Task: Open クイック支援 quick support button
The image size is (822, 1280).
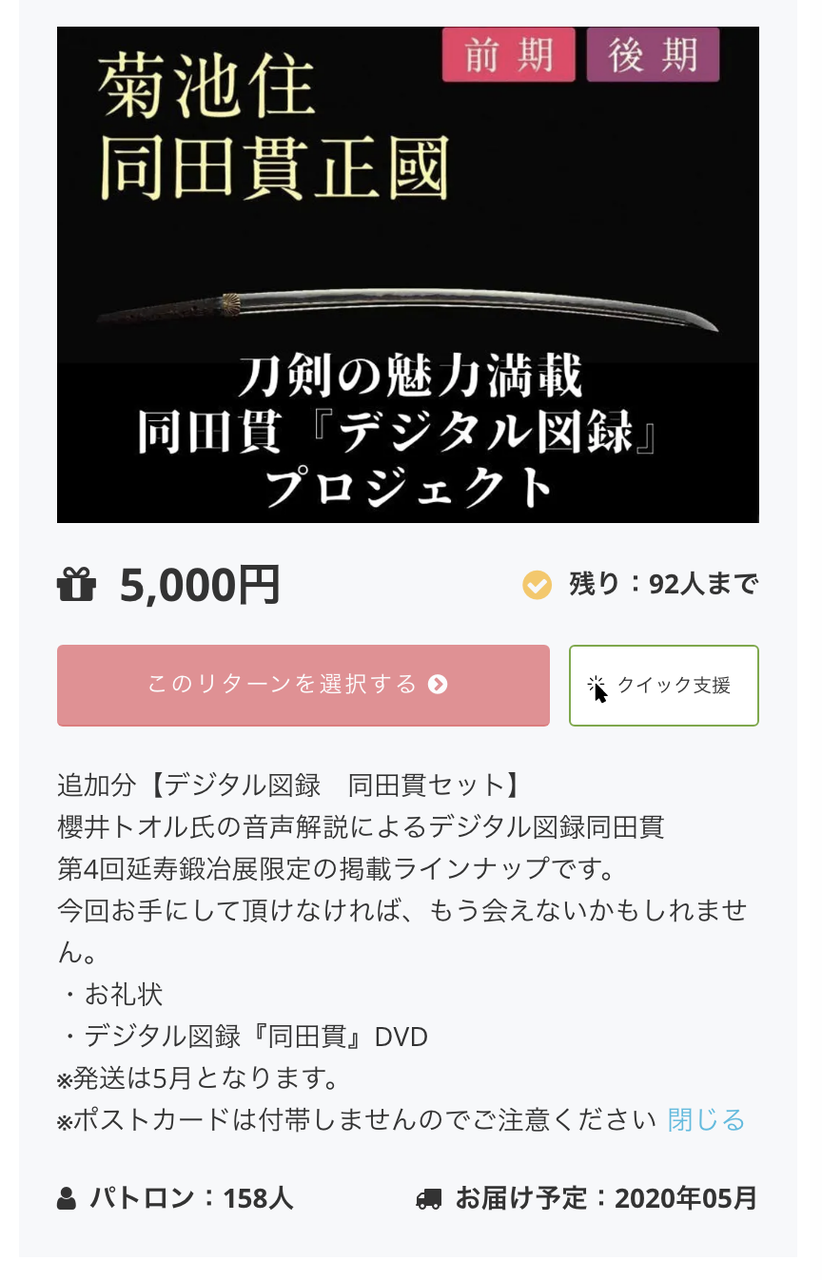Action: [x=664, y=685]
